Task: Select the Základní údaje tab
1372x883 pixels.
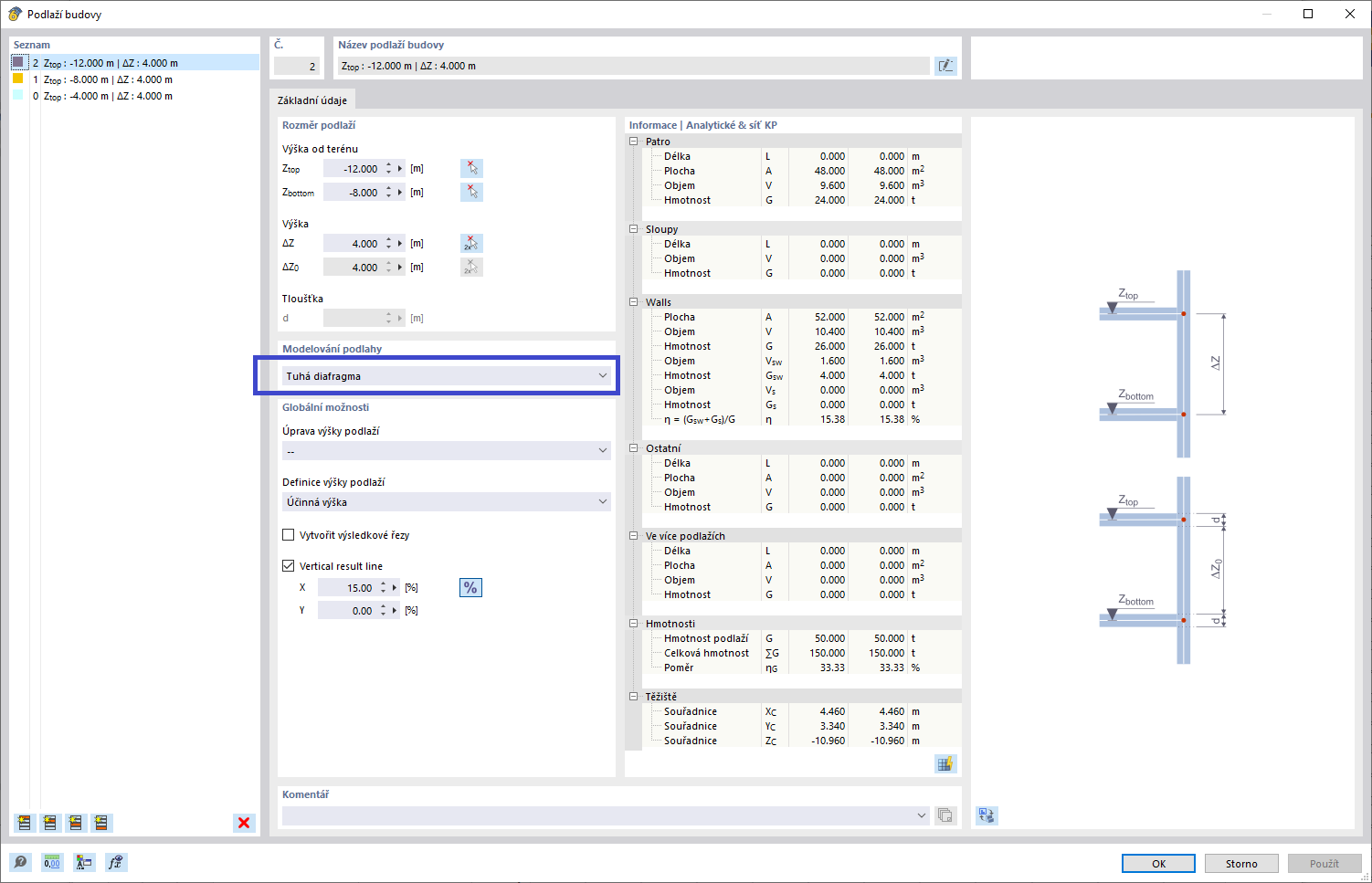Action: pos(312,100)
